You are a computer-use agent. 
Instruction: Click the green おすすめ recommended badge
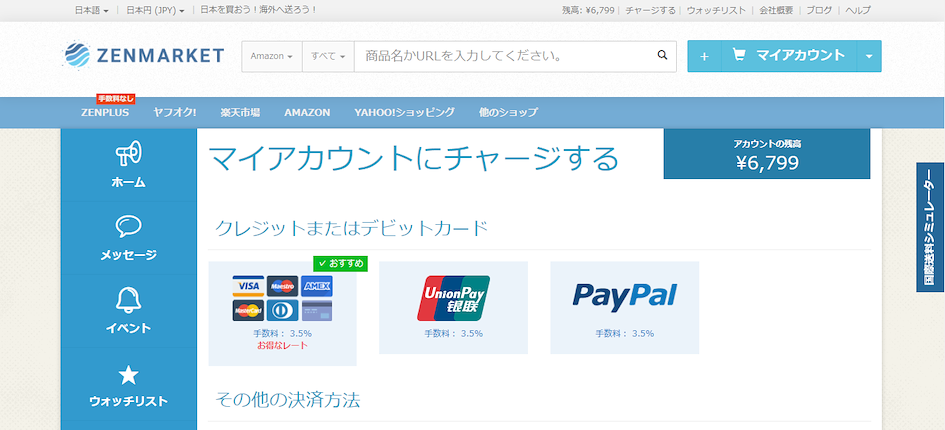click(x=341, y=264)
